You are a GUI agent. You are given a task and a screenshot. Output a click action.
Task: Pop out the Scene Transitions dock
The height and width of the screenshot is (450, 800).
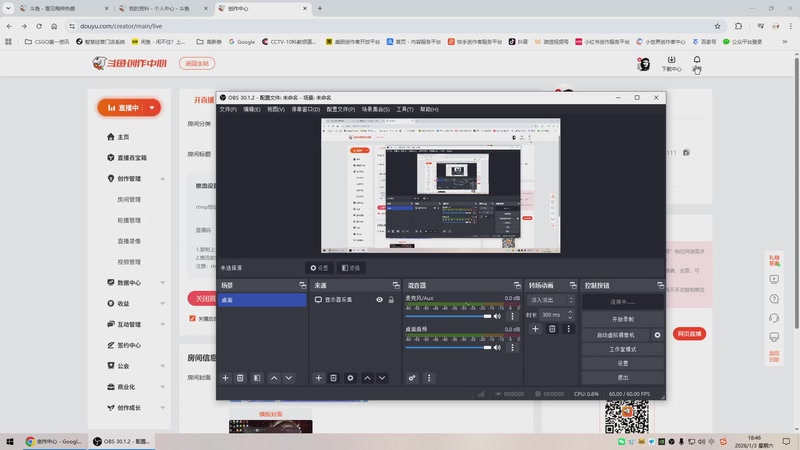573,285
